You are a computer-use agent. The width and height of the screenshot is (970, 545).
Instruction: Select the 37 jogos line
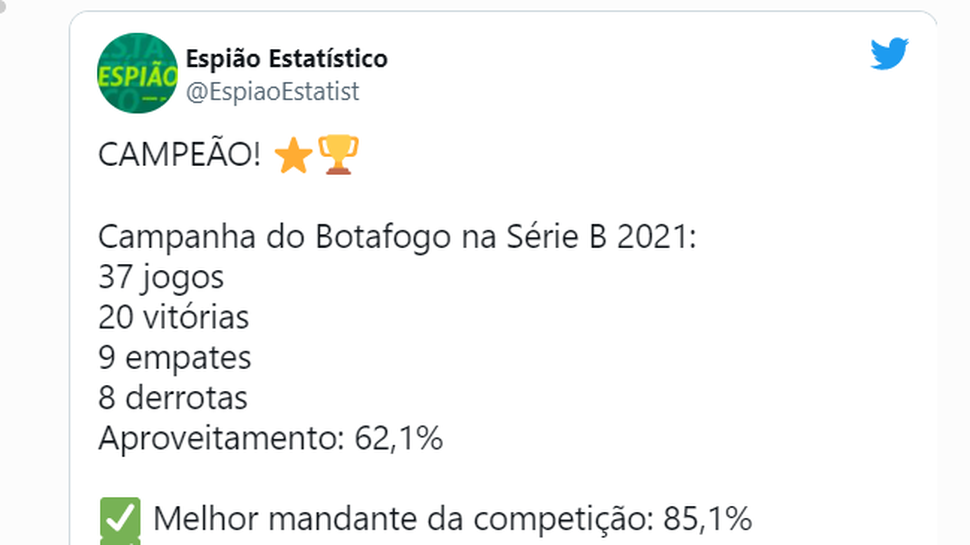[161, 277]
